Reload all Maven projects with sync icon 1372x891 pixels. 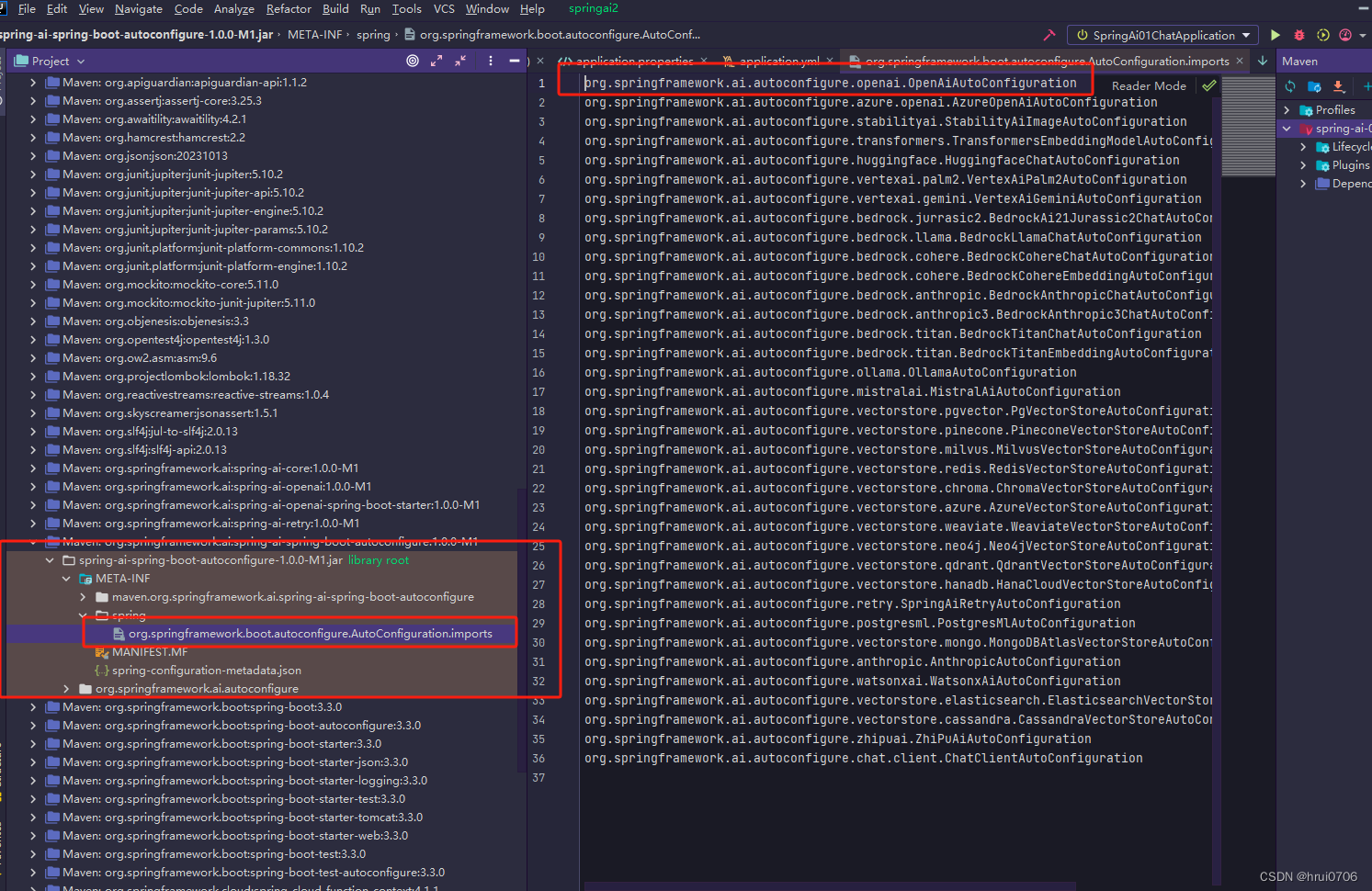tap(1289, 86)
